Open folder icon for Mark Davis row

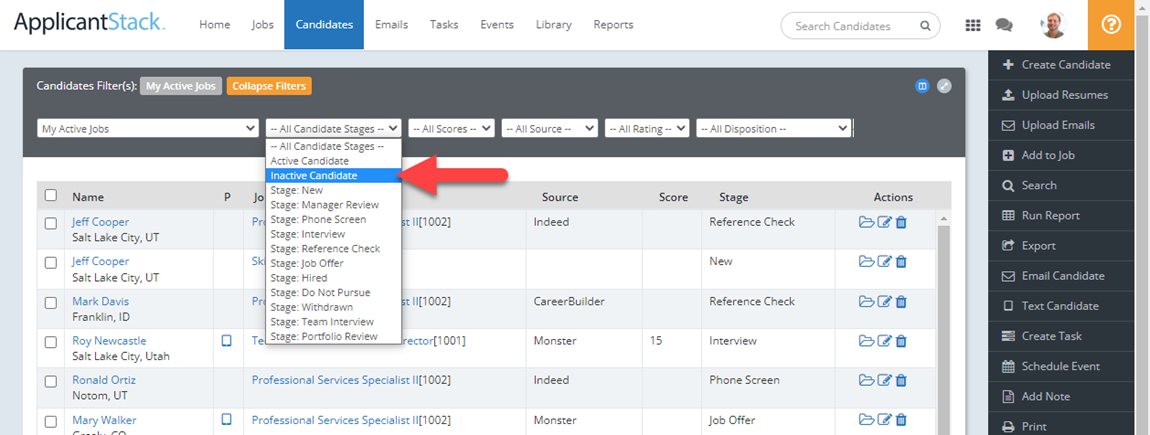coord(866,301)
